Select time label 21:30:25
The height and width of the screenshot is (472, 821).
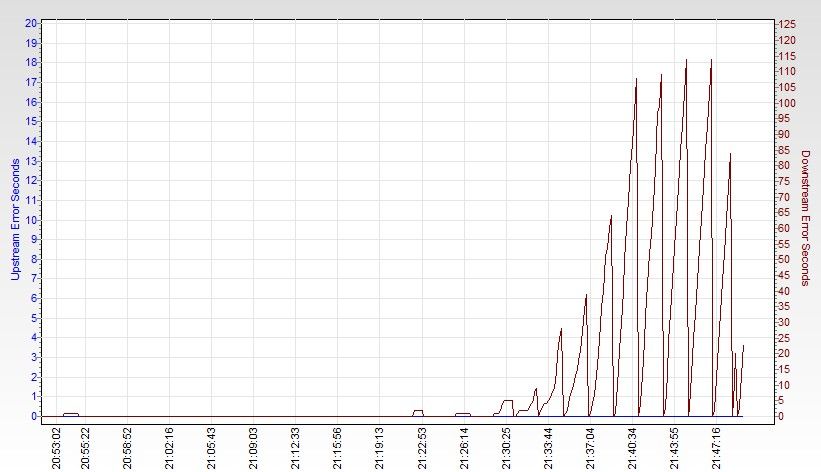coord(506,448)
